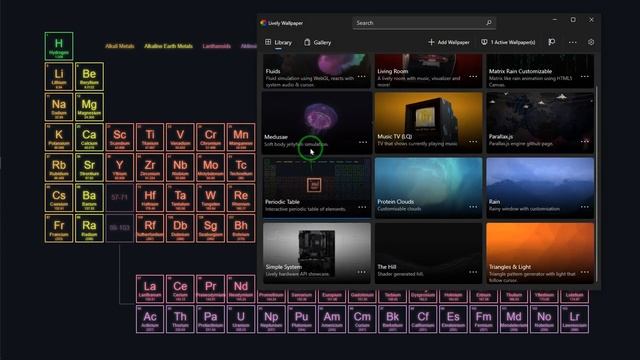640x360 pixels.
Task: Select the Protein Clouds wallpaper thumbnail
Action: (x=428, y=188)
